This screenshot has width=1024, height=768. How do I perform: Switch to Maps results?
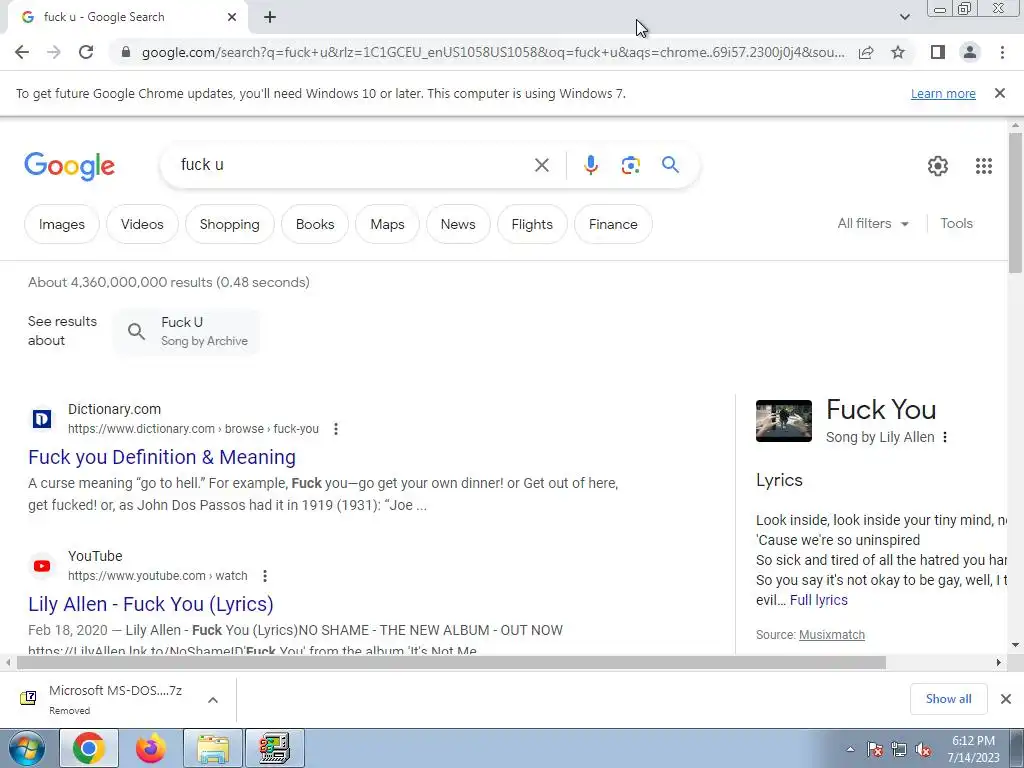click(x=387, y=224)
